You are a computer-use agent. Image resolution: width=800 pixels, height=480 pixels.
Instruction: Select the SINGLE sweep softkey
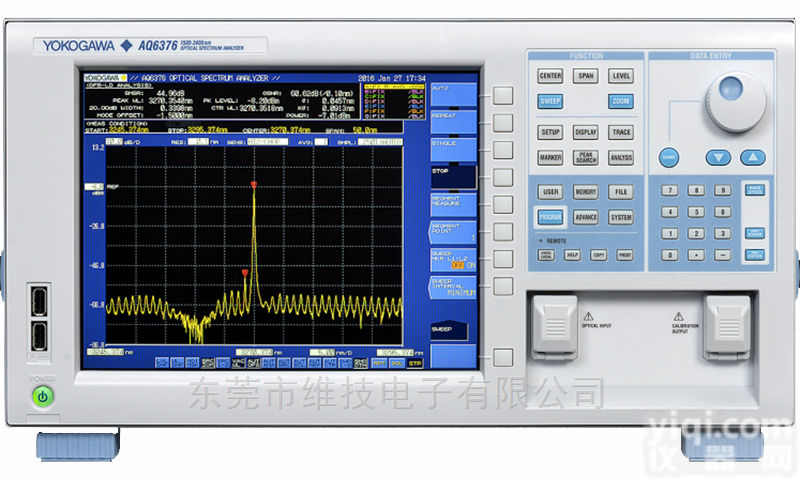coord(453,147)
